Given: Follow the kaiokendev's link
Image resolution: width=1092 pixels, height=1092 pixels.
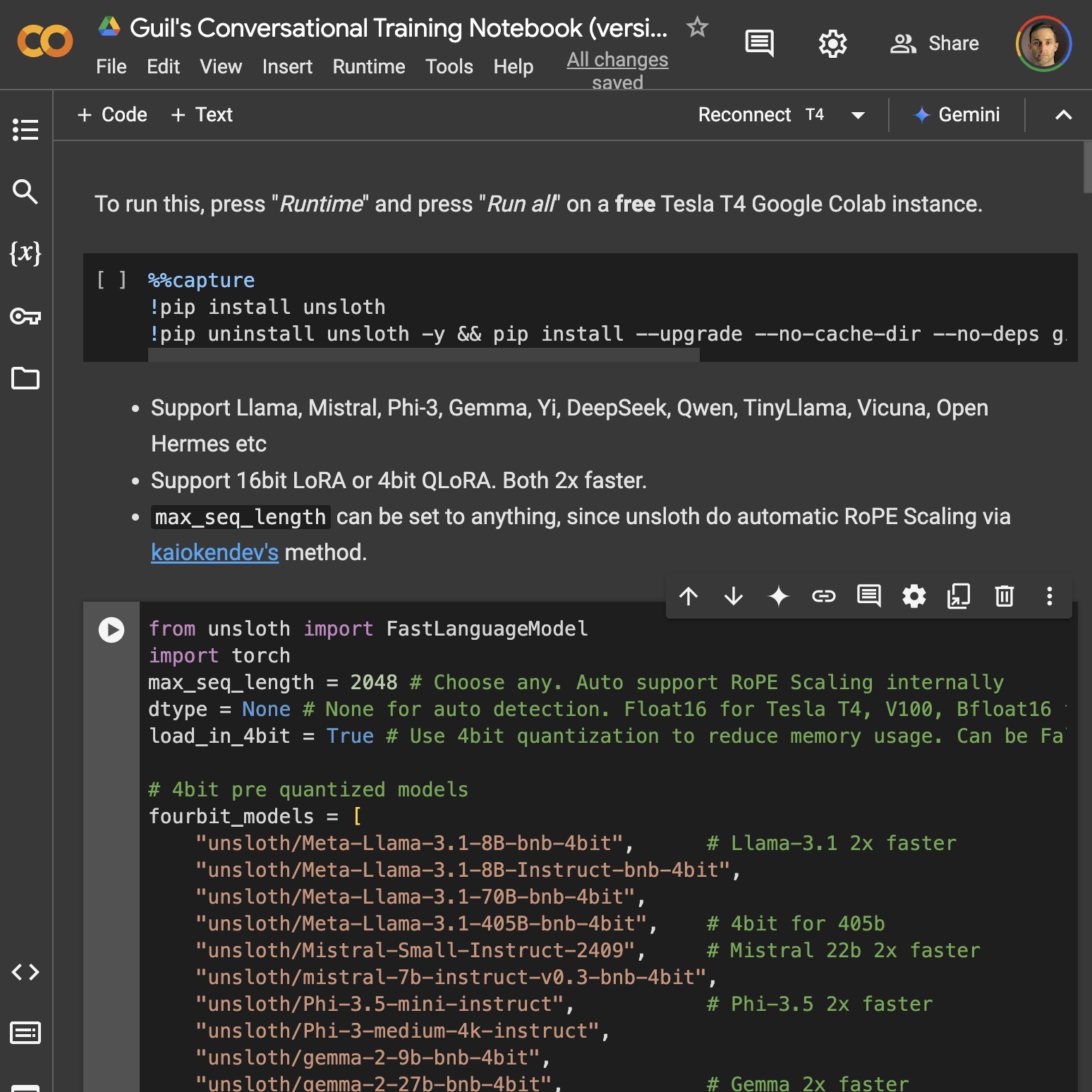Looking at the screenshot, I should pos(214,552).
